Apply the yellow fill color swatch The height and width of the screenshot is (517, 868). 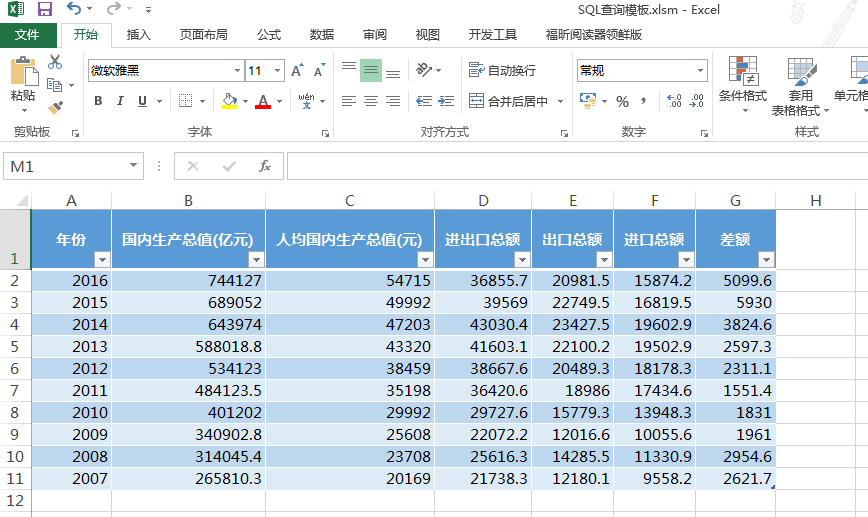(229, 101)
